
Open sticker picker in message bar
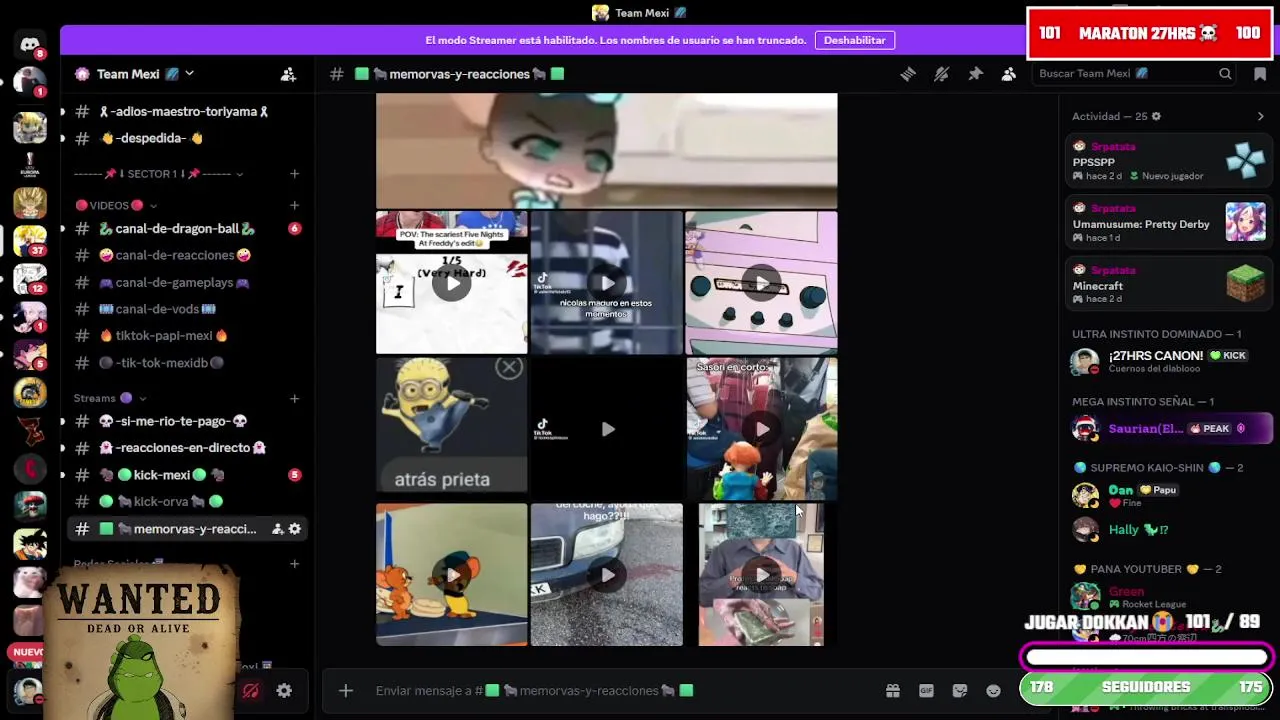click(960, 690)
